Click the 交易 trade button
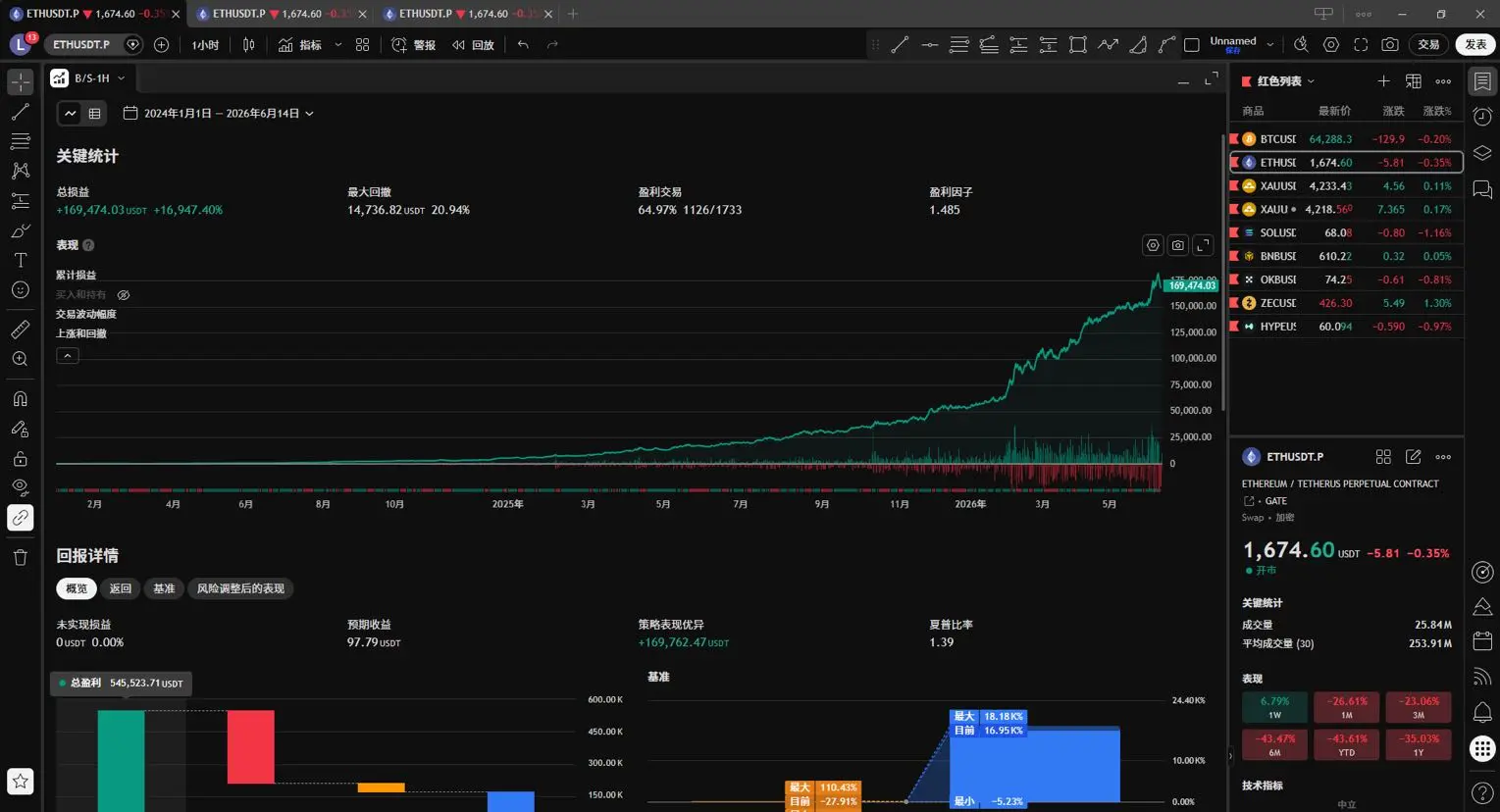This screenshot has height=812, width=1500. coord(1428,44)
